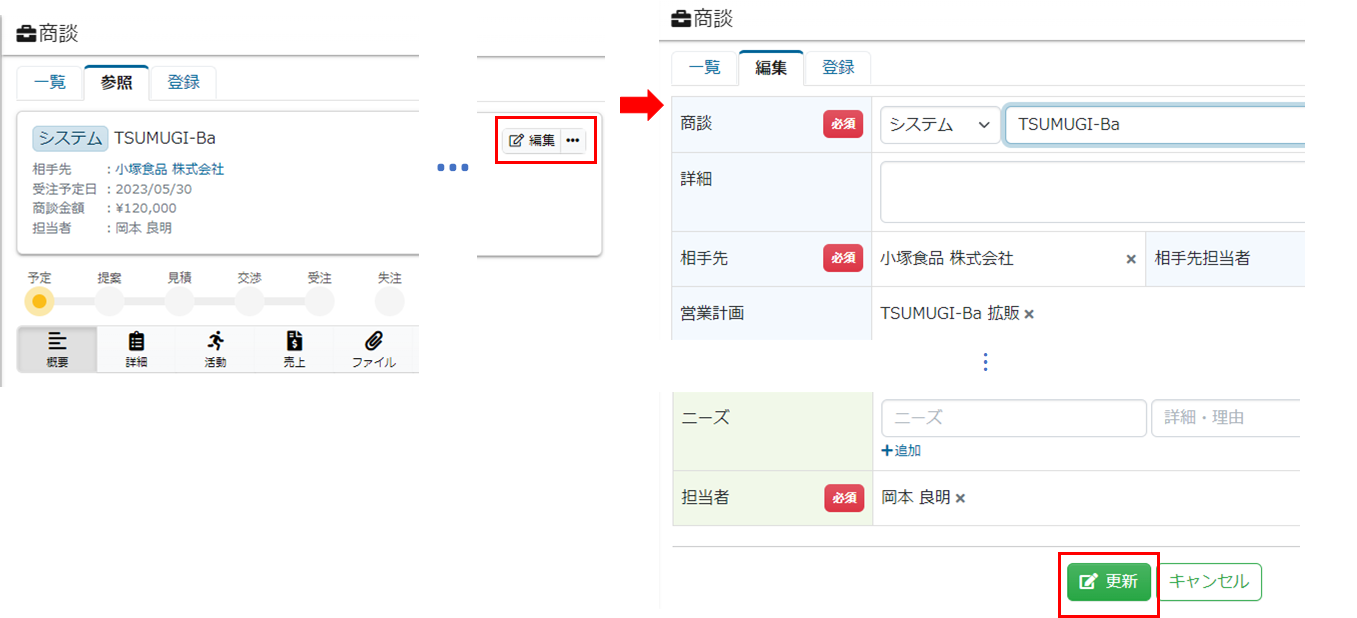
Task: Switch to the 一覧 tab in left panel
Action: coord(50,83)
